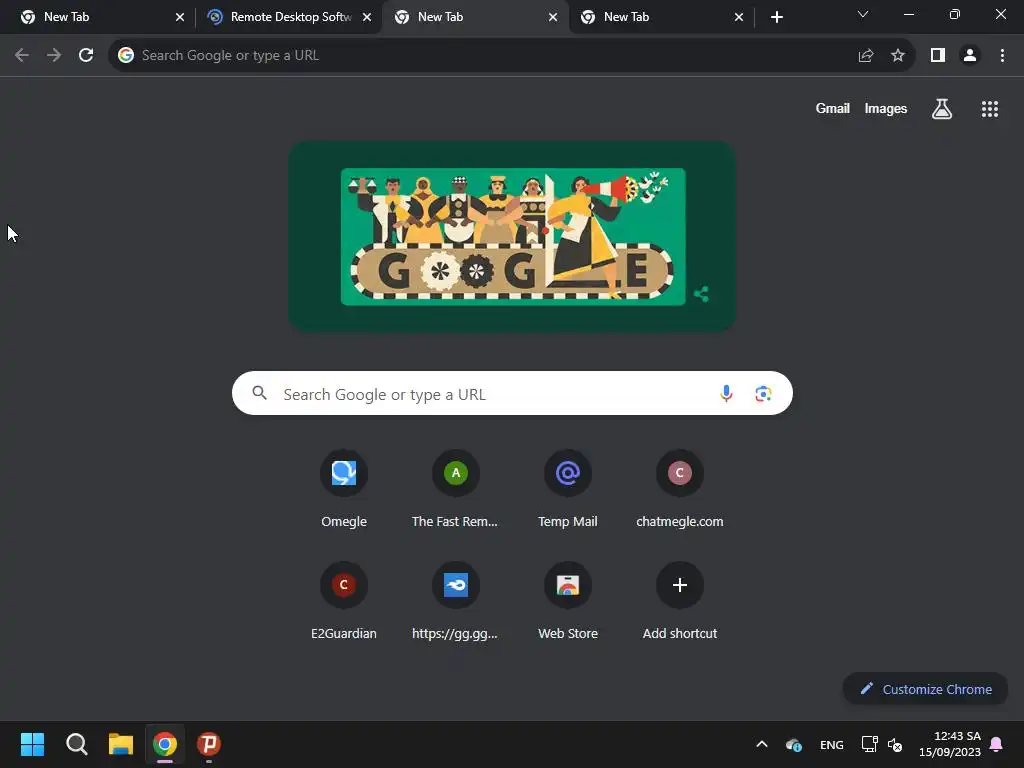Click the magnifier in the search box
Screen dimensions: 1024x768
(x=259, y=392)
